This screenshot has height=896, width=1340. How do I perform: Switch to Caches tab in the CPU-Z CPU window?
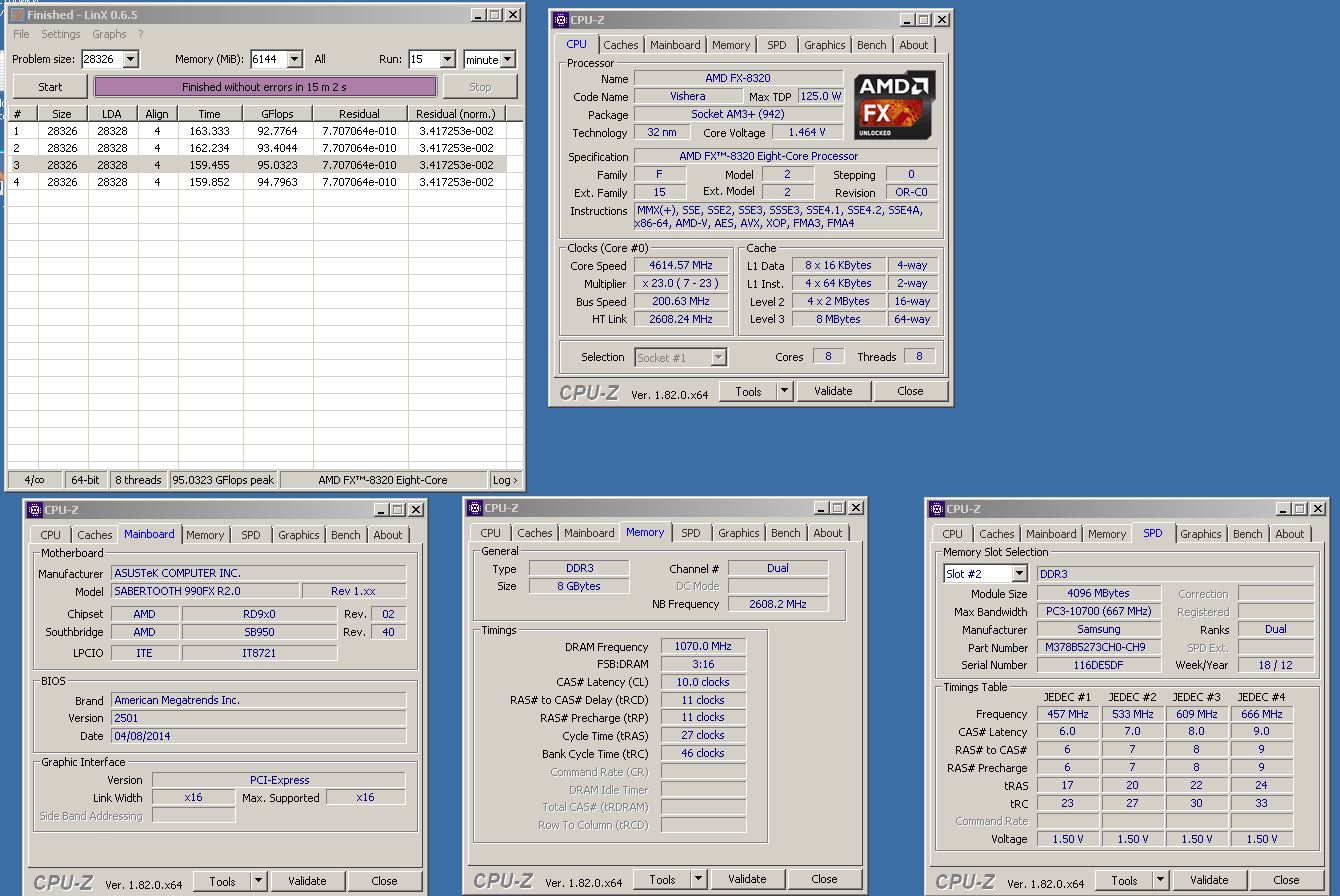(621, 45)
